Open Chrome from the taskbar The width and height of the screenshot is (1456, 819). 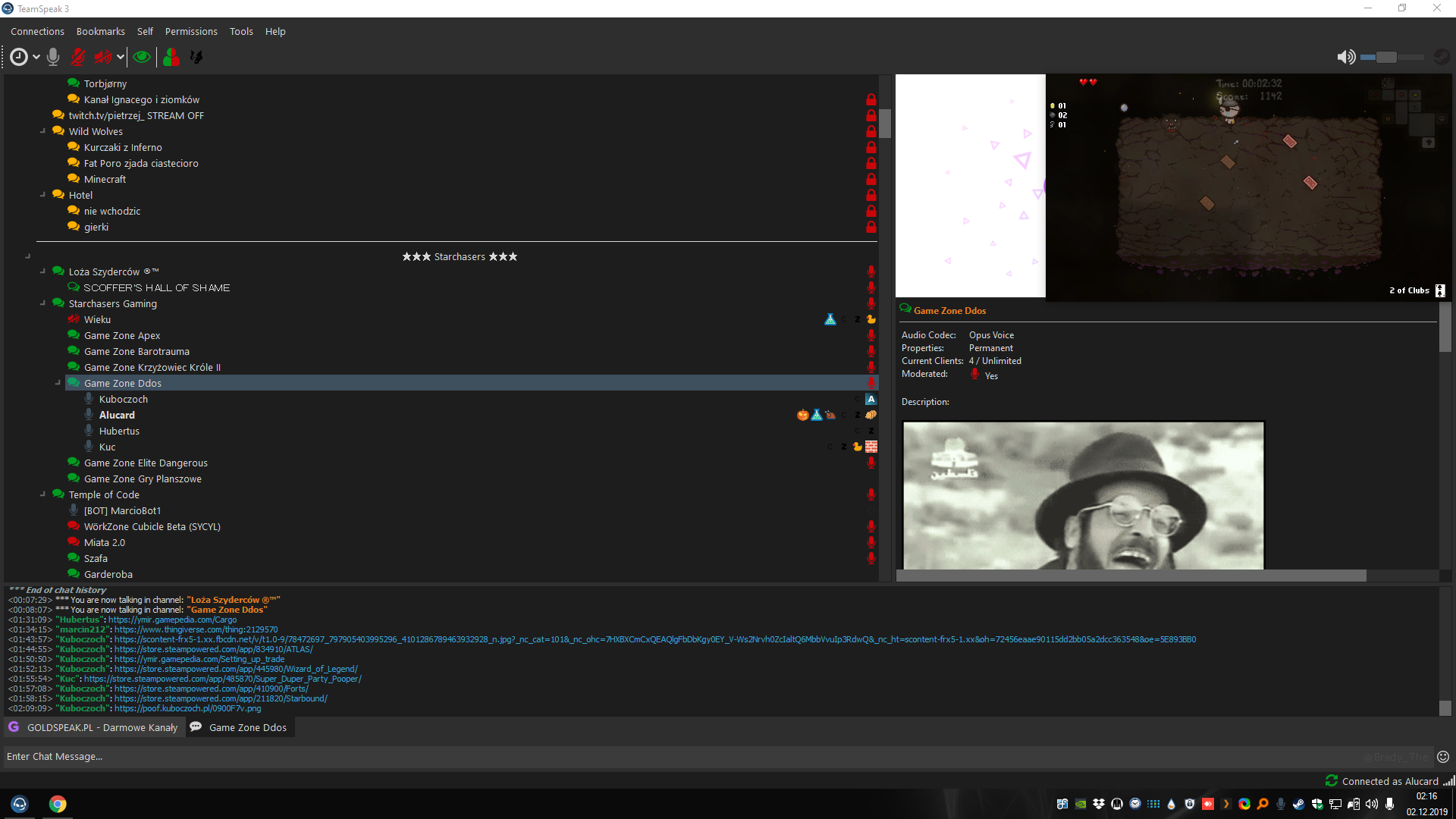point(58,804)
